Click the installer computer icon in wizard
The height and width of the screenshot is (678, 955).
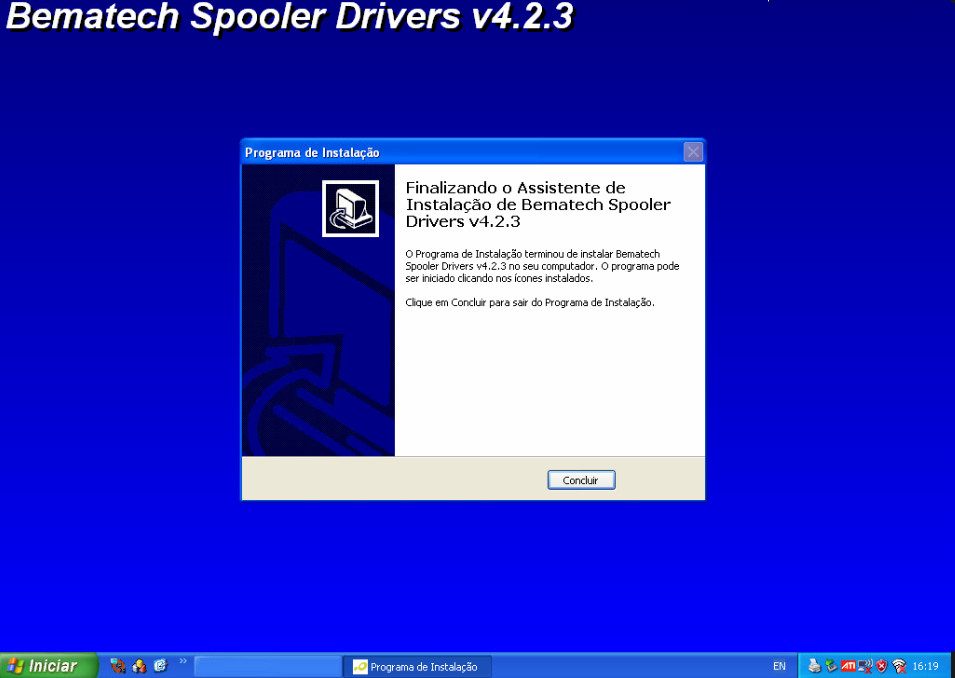tap(350, 208)
